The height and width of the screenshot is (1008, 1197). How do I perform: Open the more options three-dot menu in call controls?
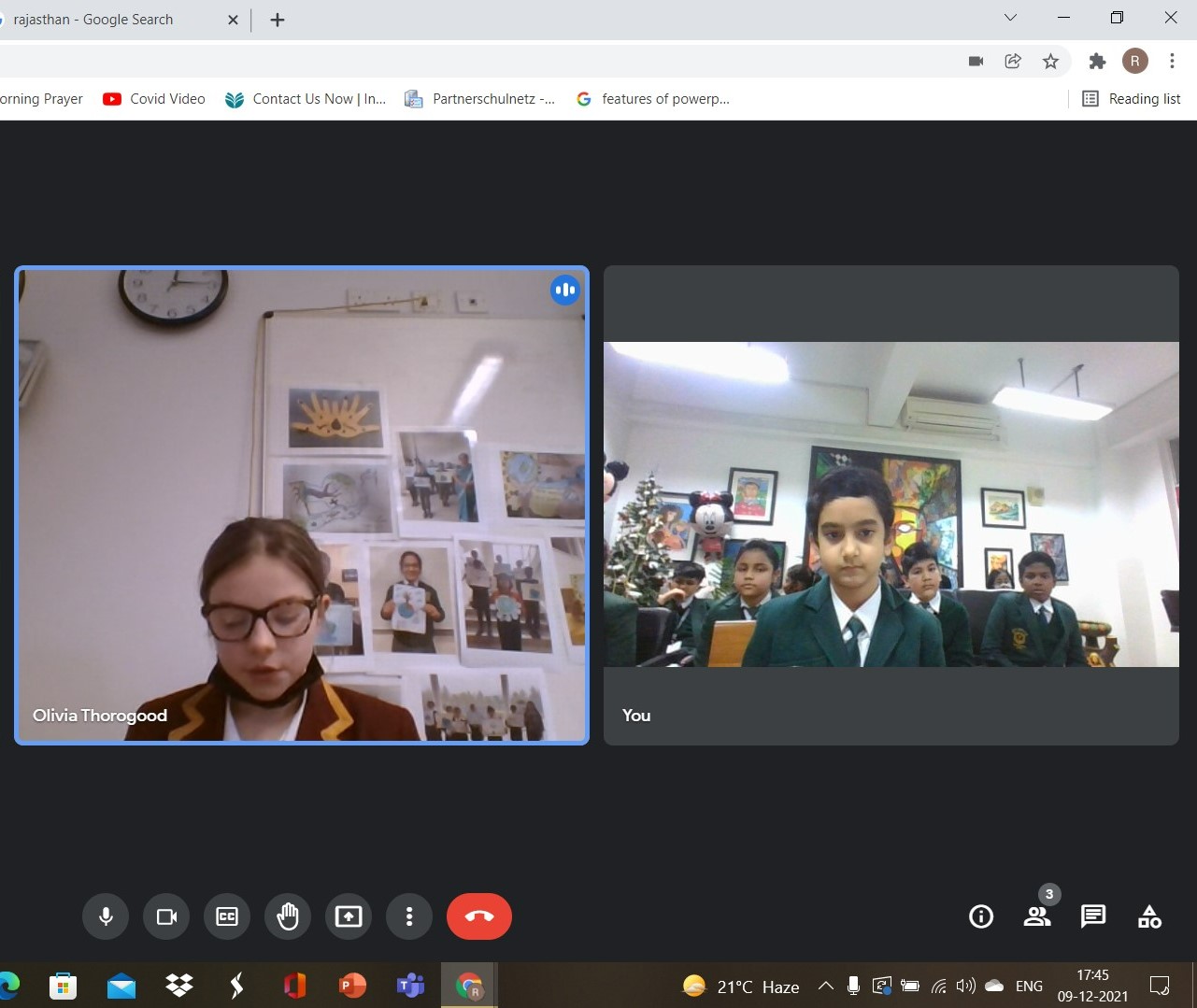(409, 916)
